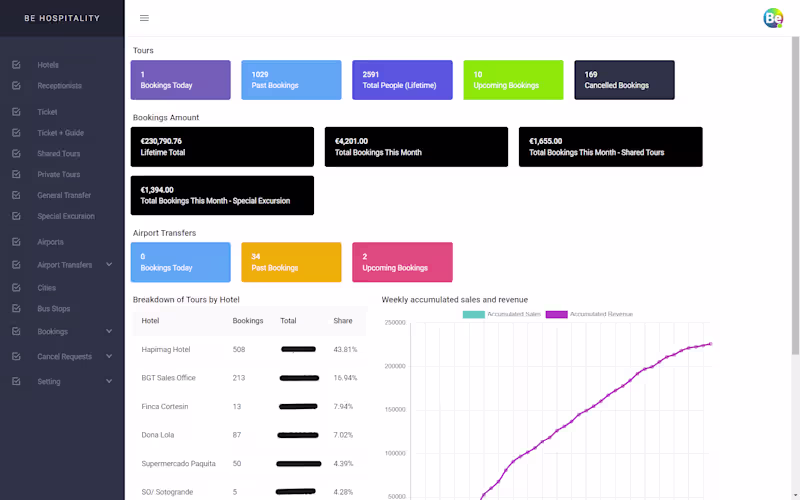Expand the Setting submenu chevron

(109, 381)
